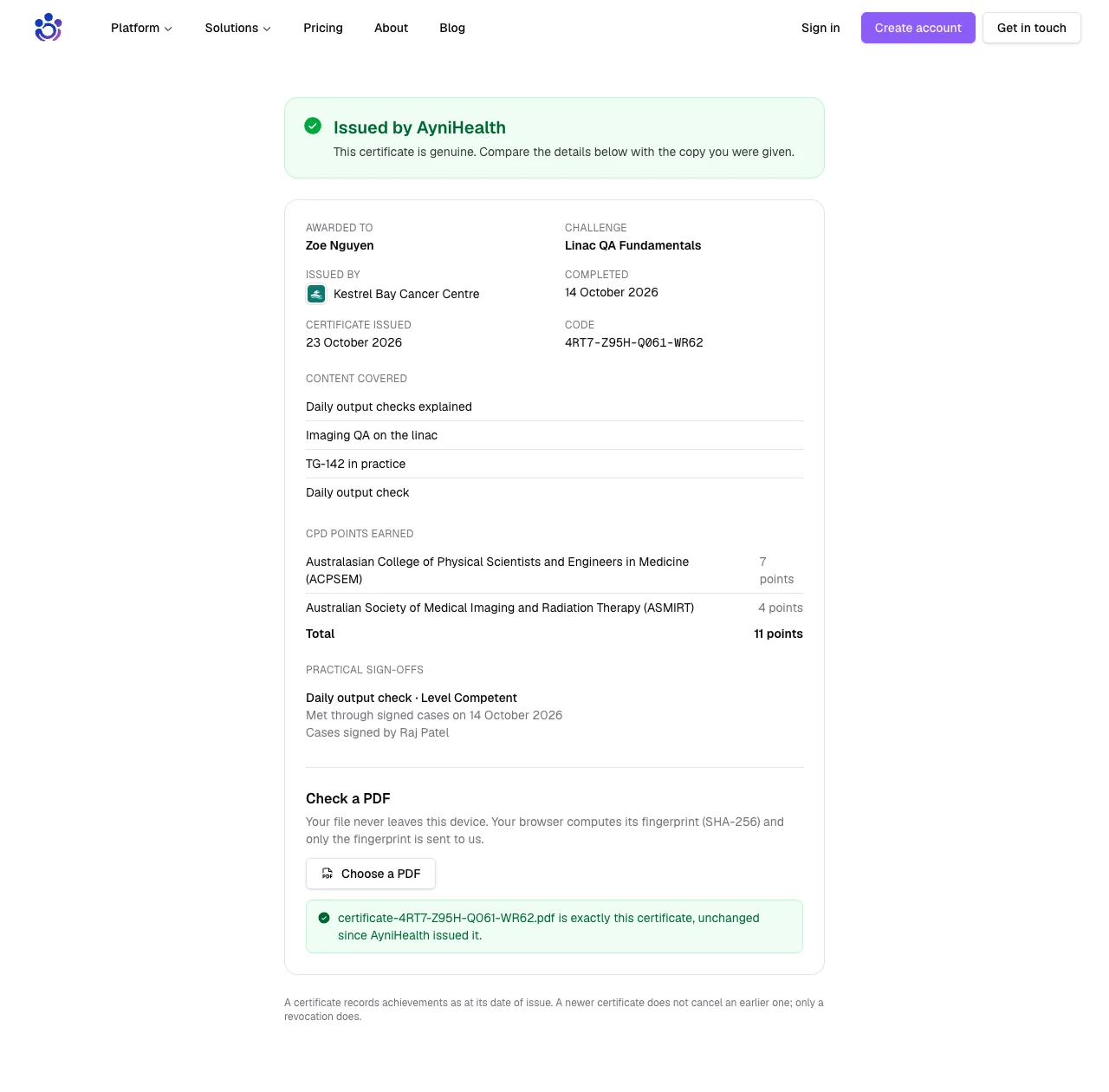1109x1092 pixels.
Task: Click the PDF verification result message
Action: click(x=554, y=926)
